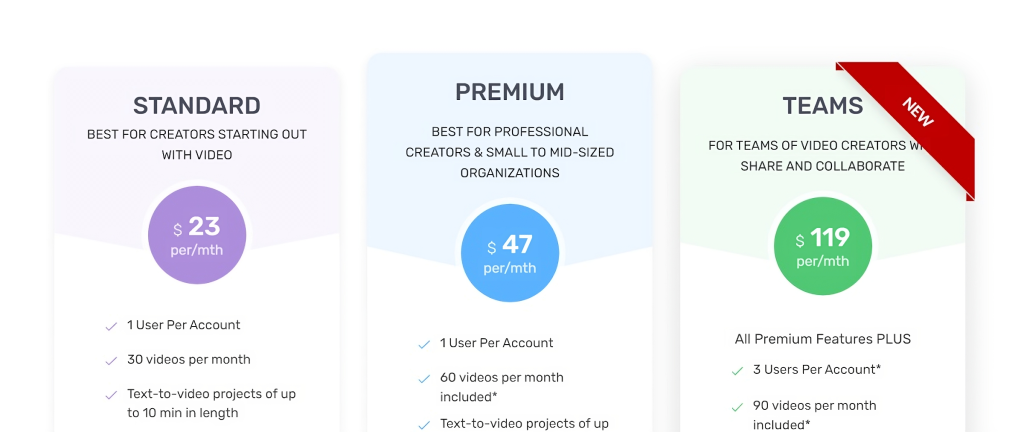Click the All Premium Features PLUS text
Screen dimensions: 1024x432
822,339
